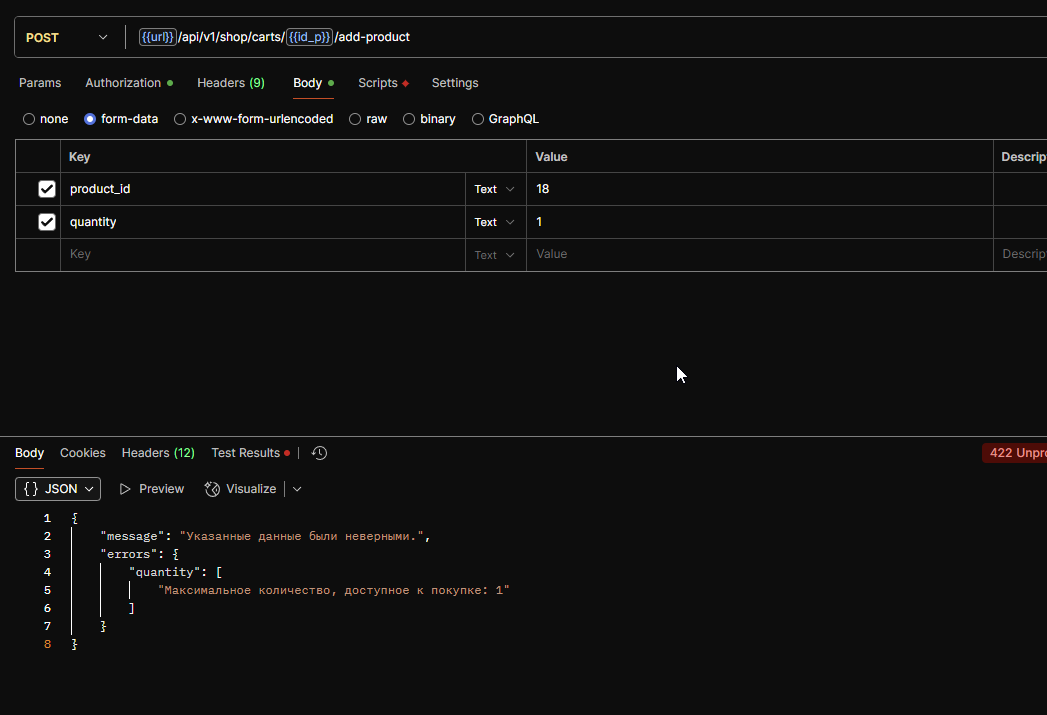Enable the product_id row checkbox

(x=47, y=189)
